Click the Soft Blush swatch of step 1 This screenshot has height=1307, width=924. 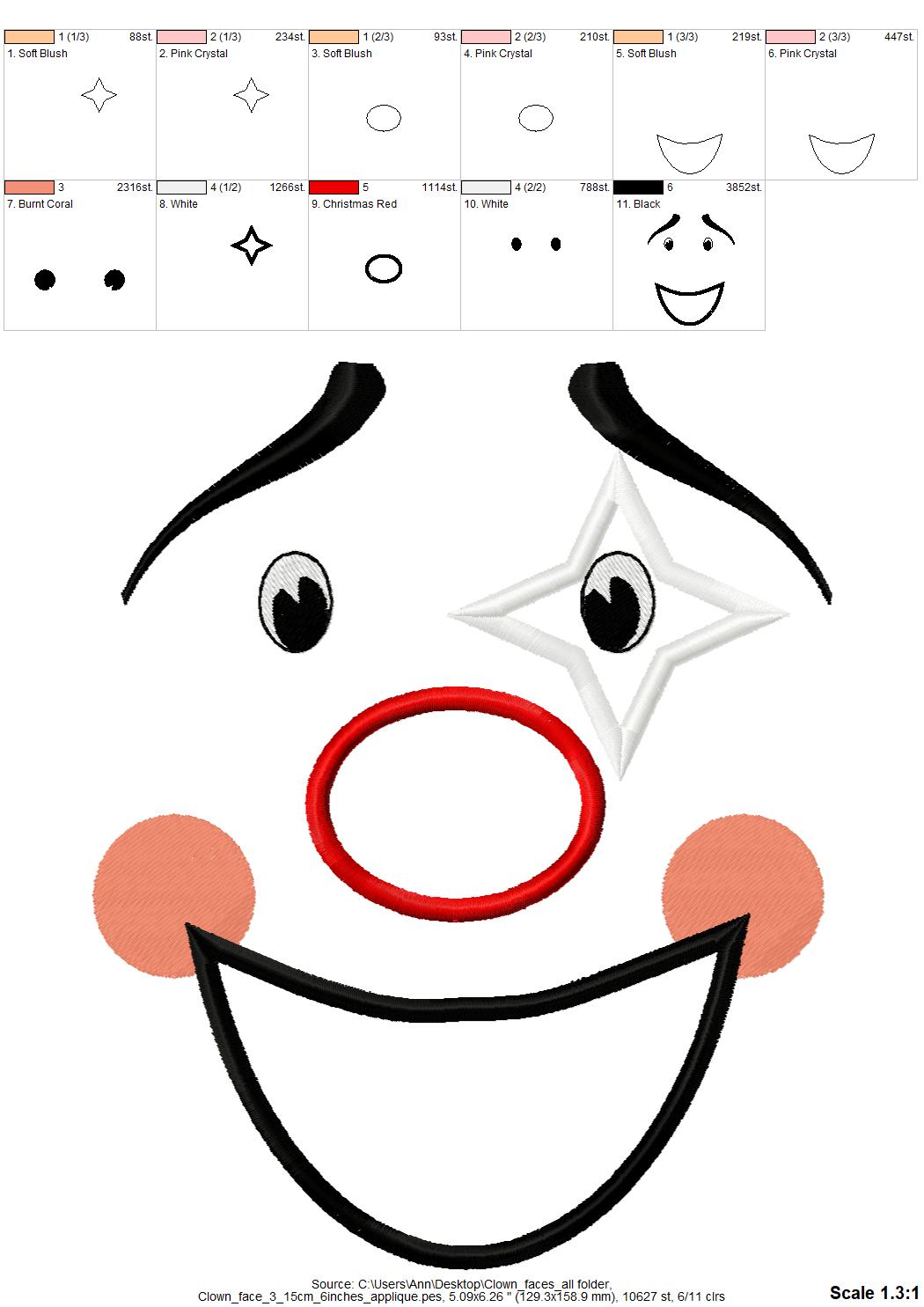29,37
